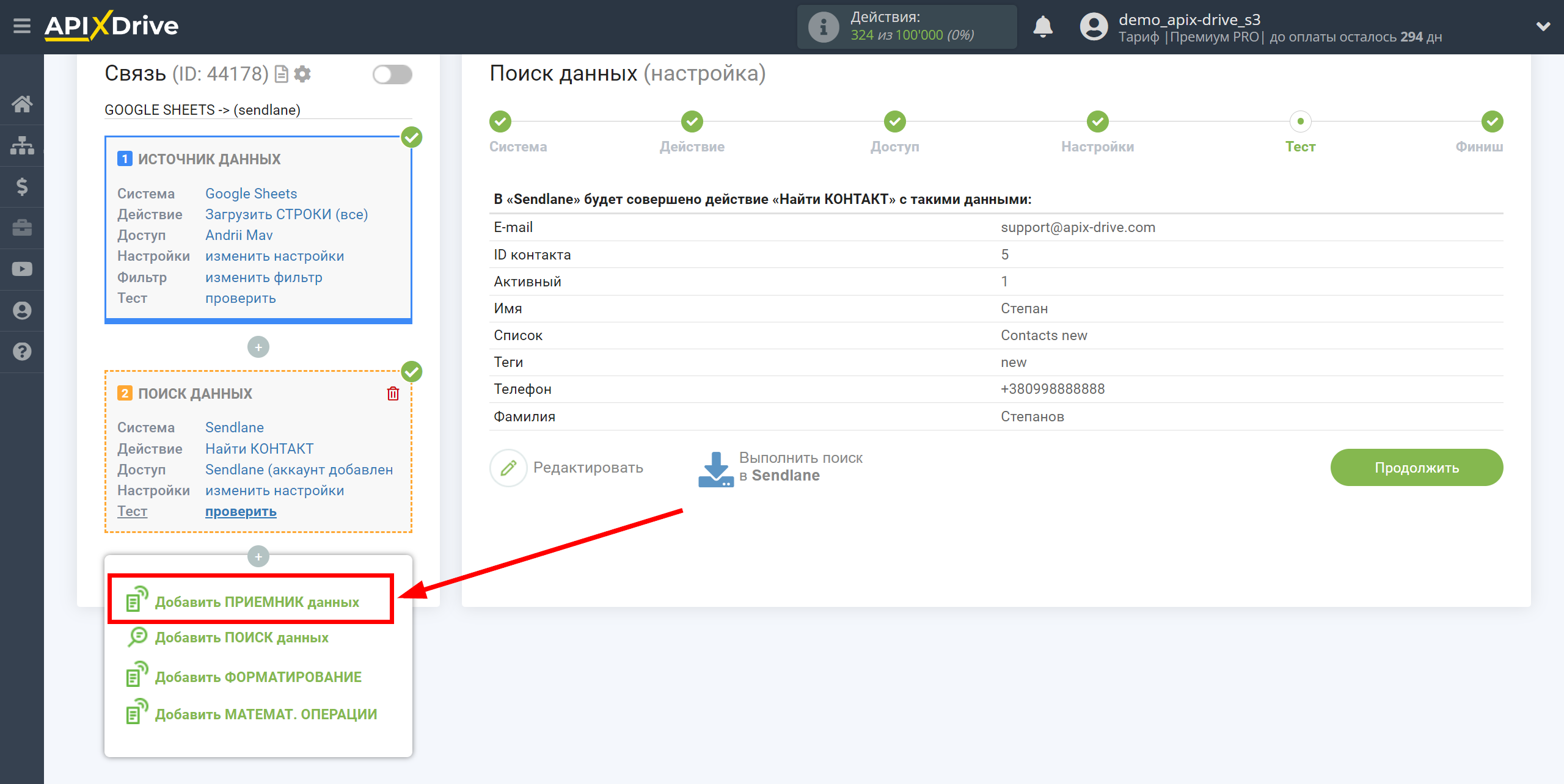Open the notifications bell

coord(1043,27)
